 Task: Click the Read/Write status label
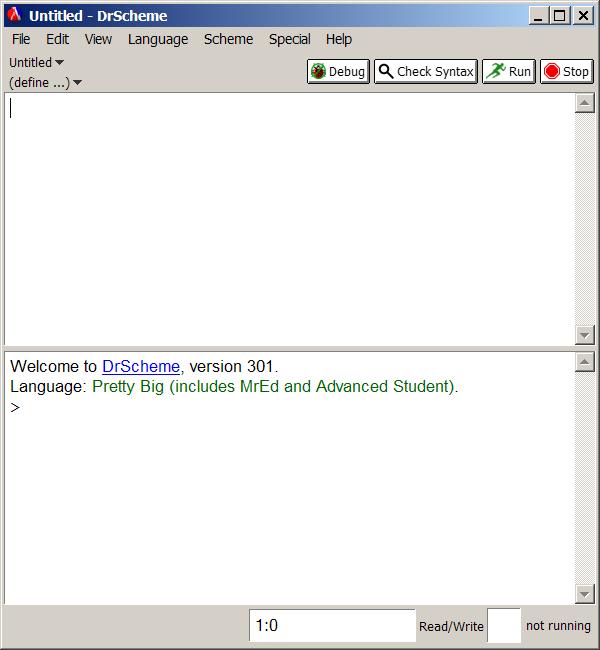451,626
